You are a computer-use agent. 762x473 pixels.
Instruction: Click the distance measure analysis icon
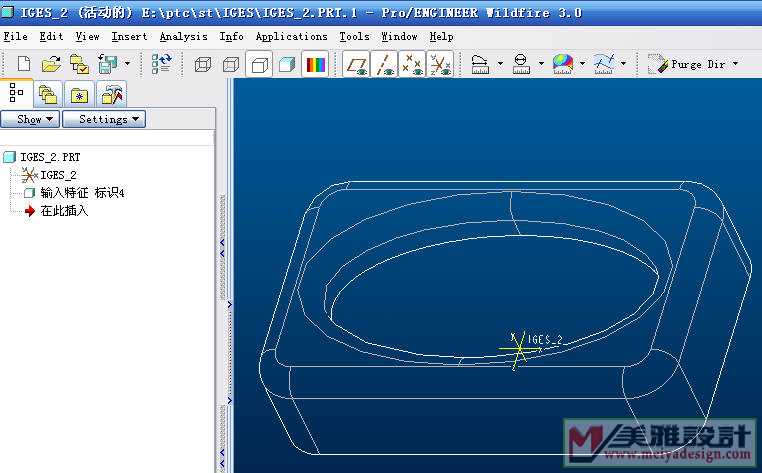click(480, 64)
